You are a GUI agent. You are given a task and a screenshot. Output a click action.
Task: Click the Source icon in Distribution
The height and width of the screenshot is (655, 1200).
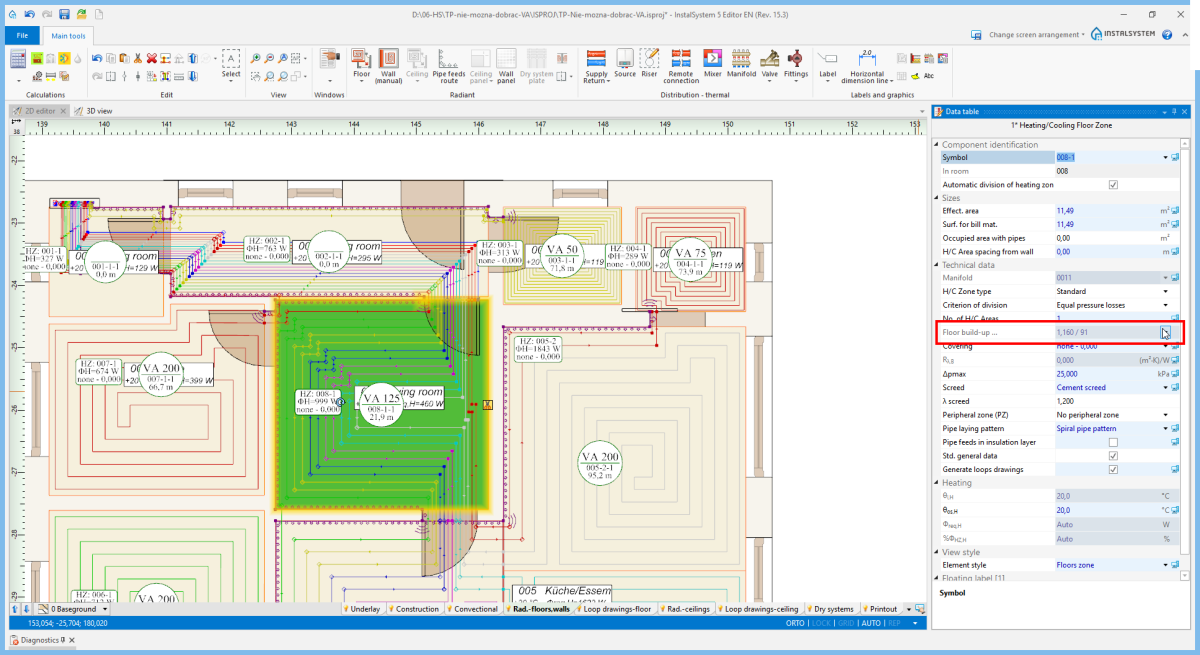pos(625,60)
